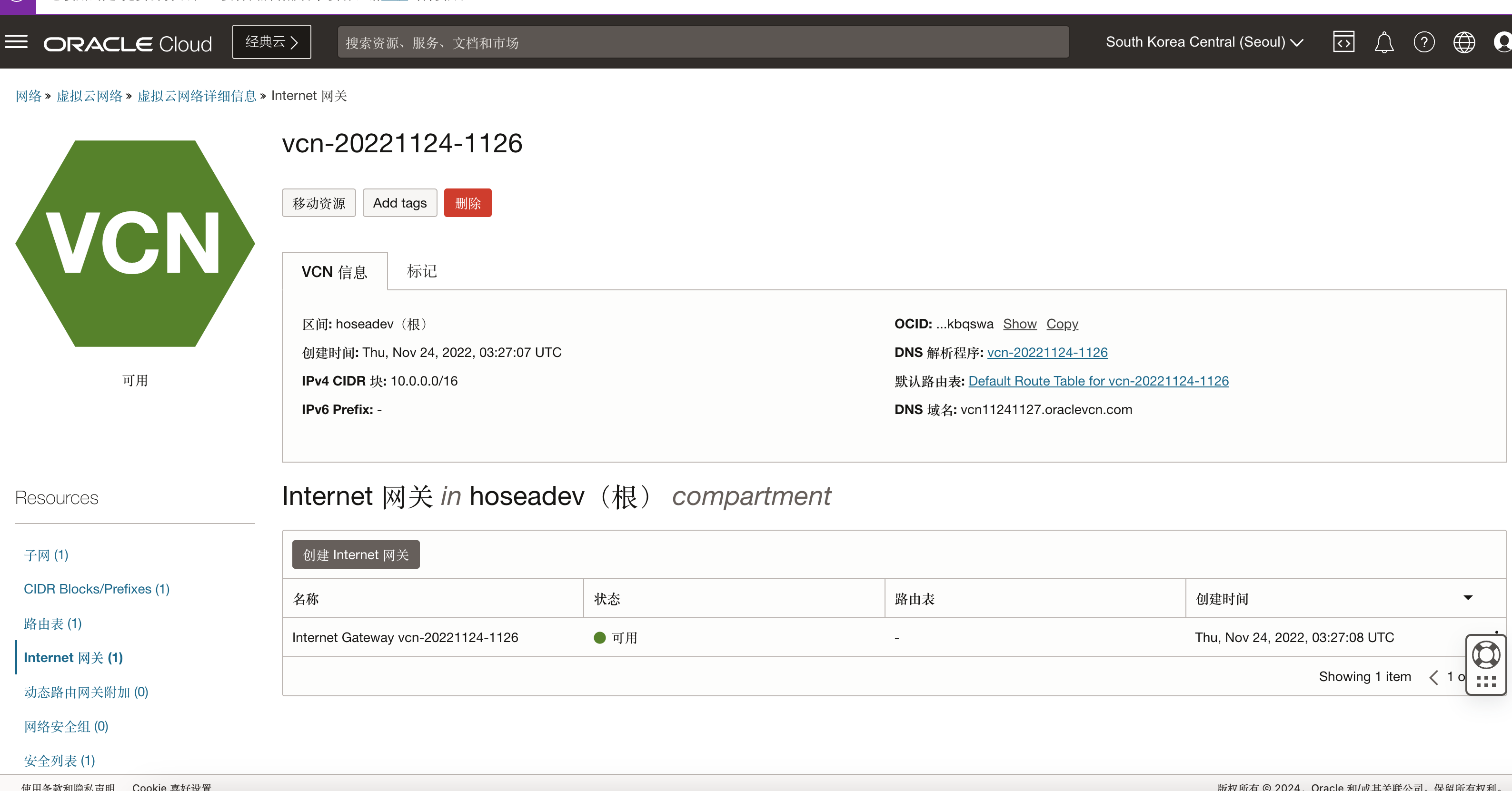Open 子网 (1) resource list
The height and width of the screenshot is (791, 1512).
point(46,555)
